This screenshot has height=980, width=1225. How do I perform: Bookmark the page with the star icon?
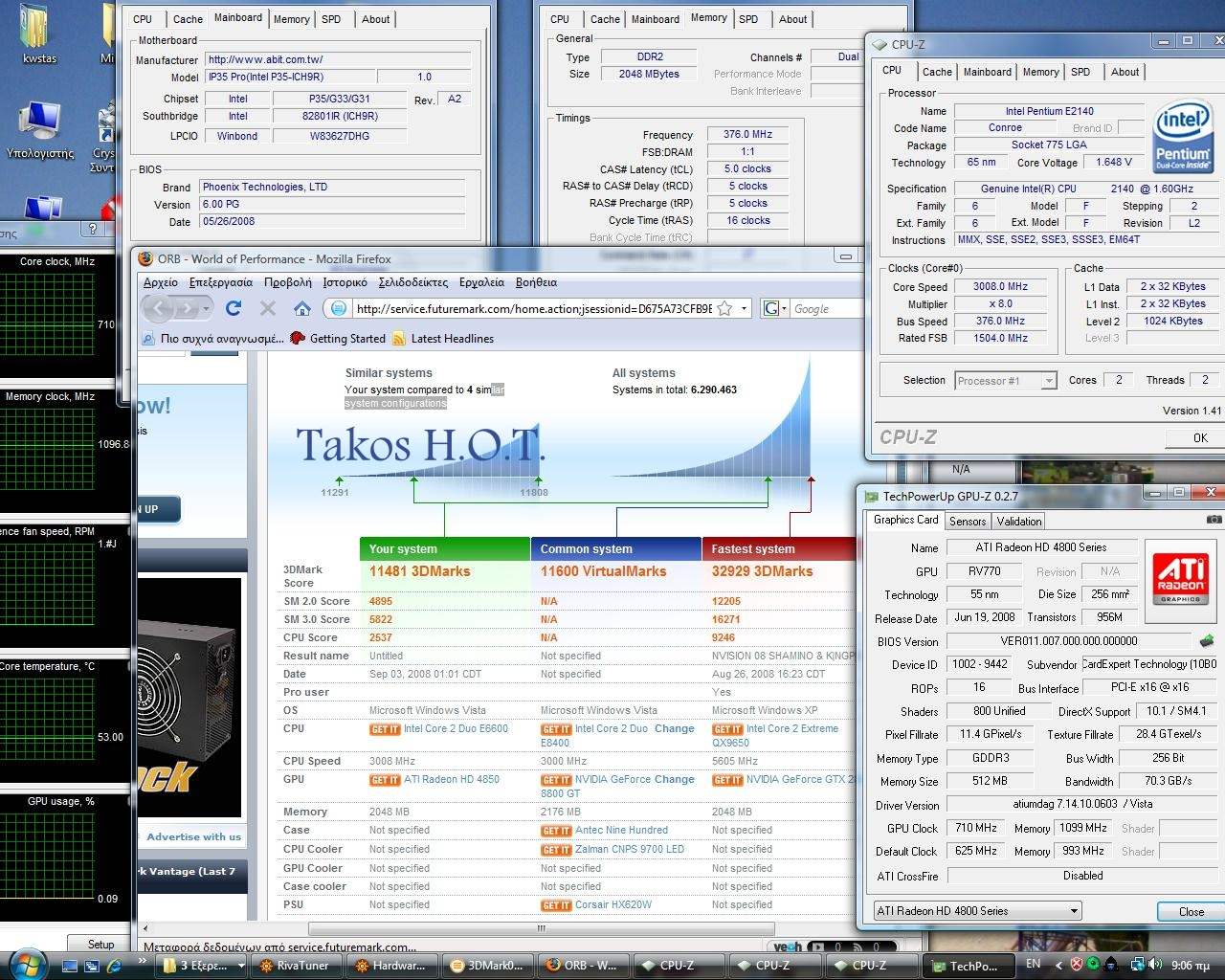[724, 308]
